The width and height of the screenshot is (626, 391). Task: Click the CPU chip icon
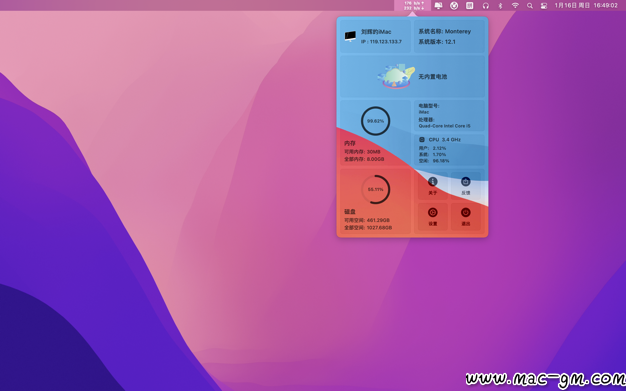422,140
